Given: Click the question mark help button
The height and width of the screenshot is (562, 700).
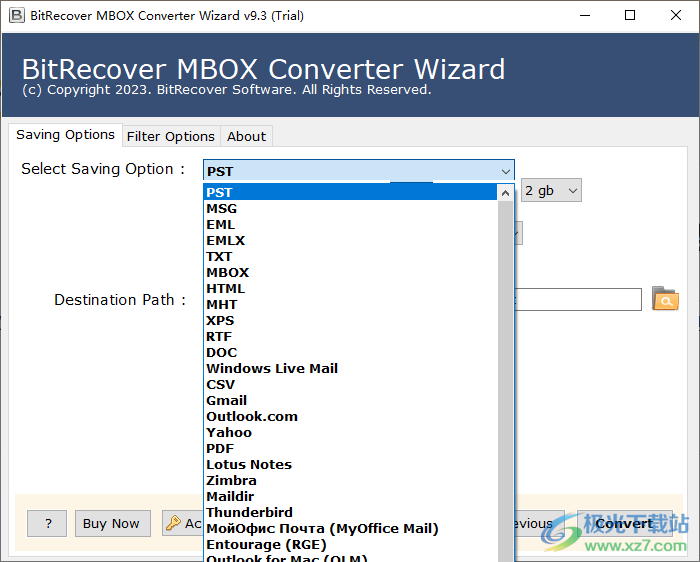Looking at the screenshot, I should pyautogui.click(x=47, y=523).
